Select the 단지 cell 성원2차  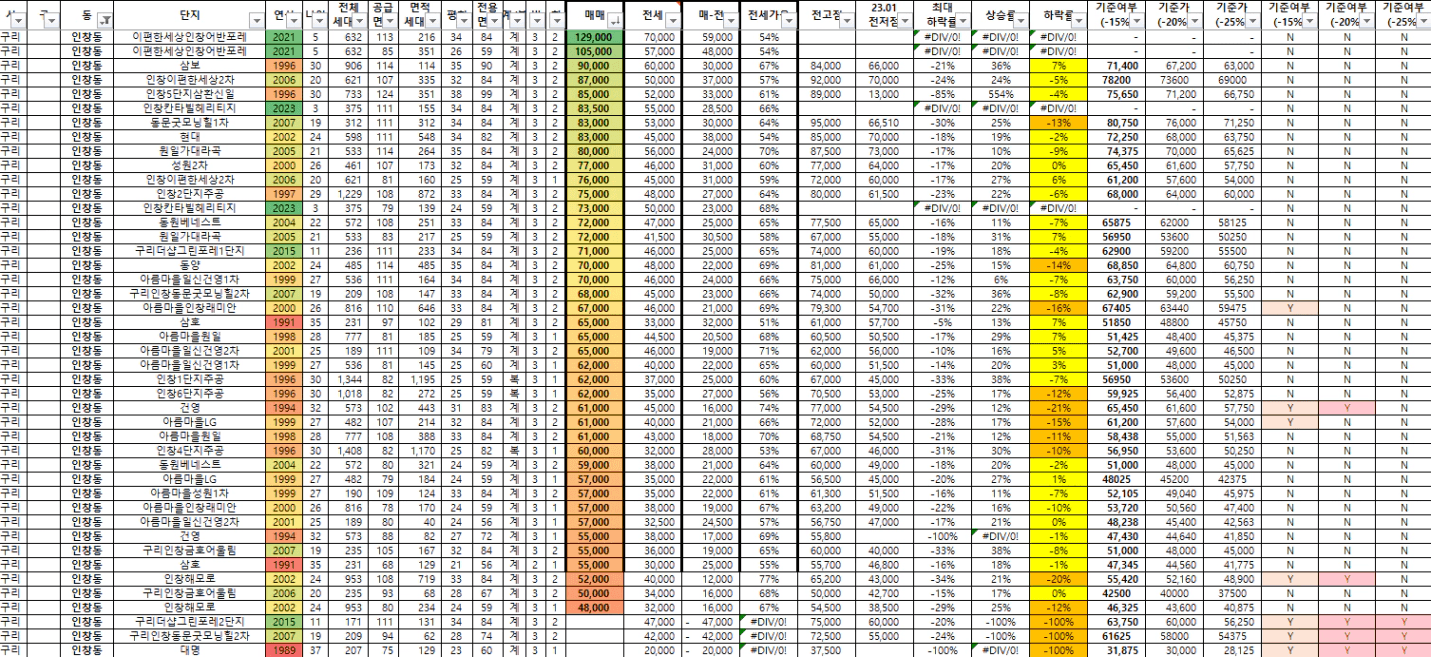tap(190, 165)
